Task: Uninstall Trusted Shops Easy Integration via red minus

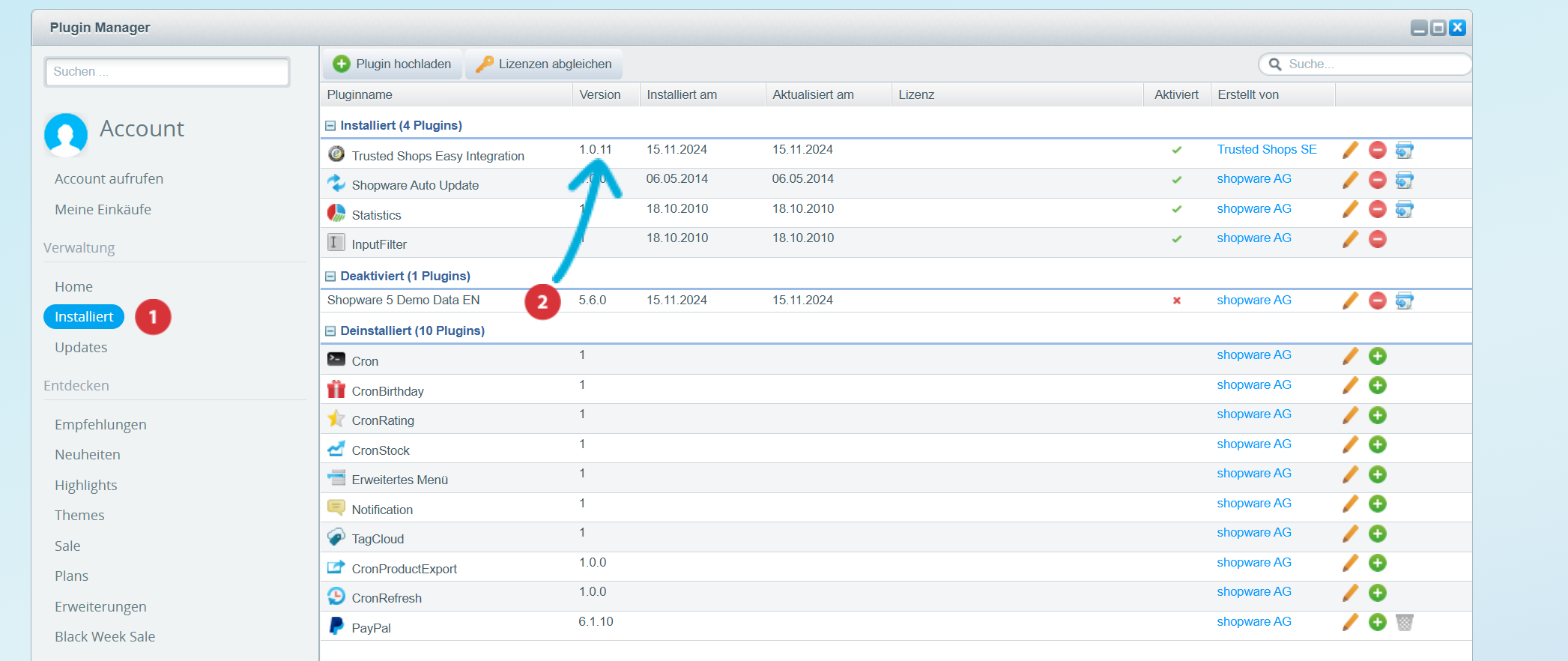Action: click(x=1378, y=150)
